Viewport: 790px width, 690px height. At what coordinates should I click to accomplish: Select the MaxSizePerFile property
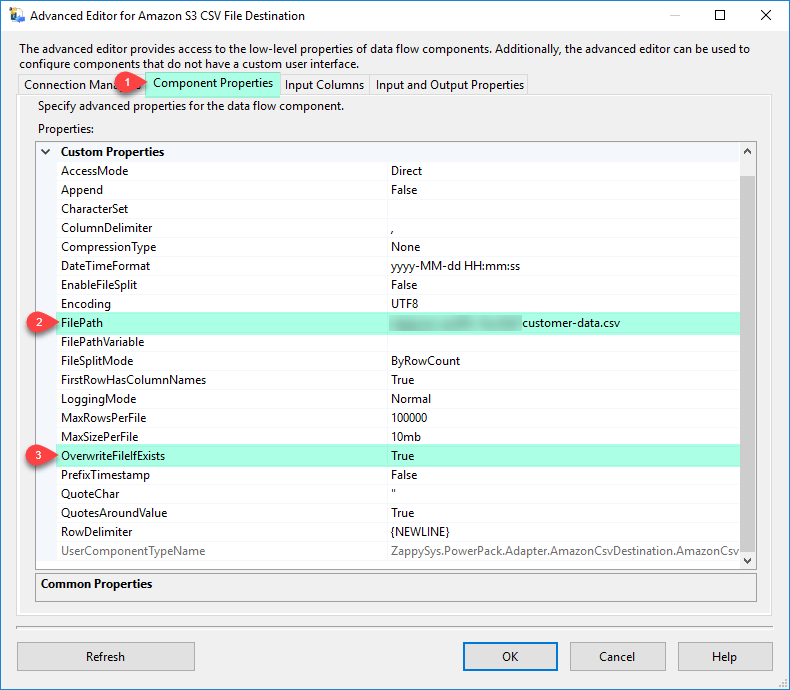coord(100,437)
